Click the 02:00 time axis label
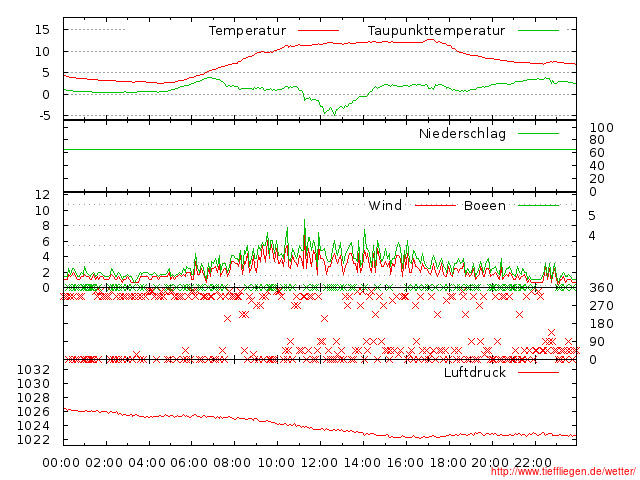The height and width of the screenshot is (480, 640). [x=104, y=462]
